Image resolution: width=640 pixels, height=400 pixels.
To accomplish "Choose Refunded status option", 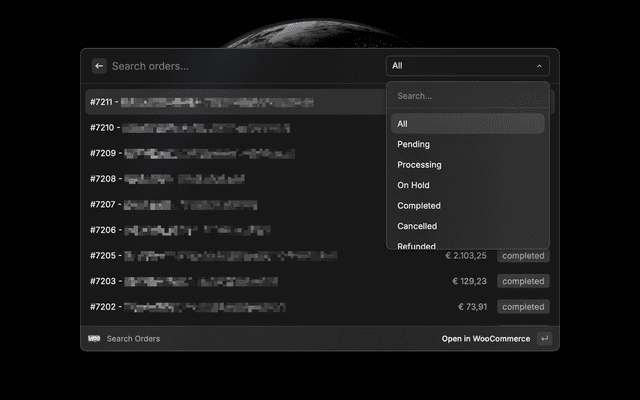I will point(467,245).
